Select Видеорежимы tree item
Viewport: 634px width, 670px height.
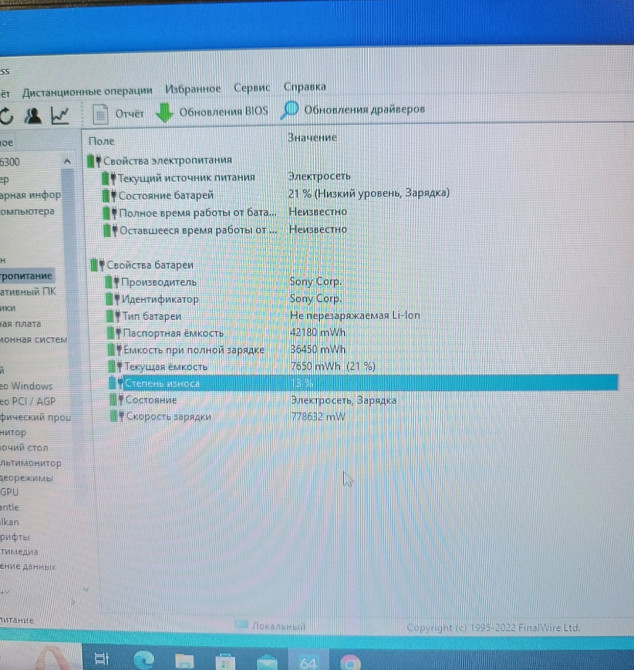pos(27,478)
